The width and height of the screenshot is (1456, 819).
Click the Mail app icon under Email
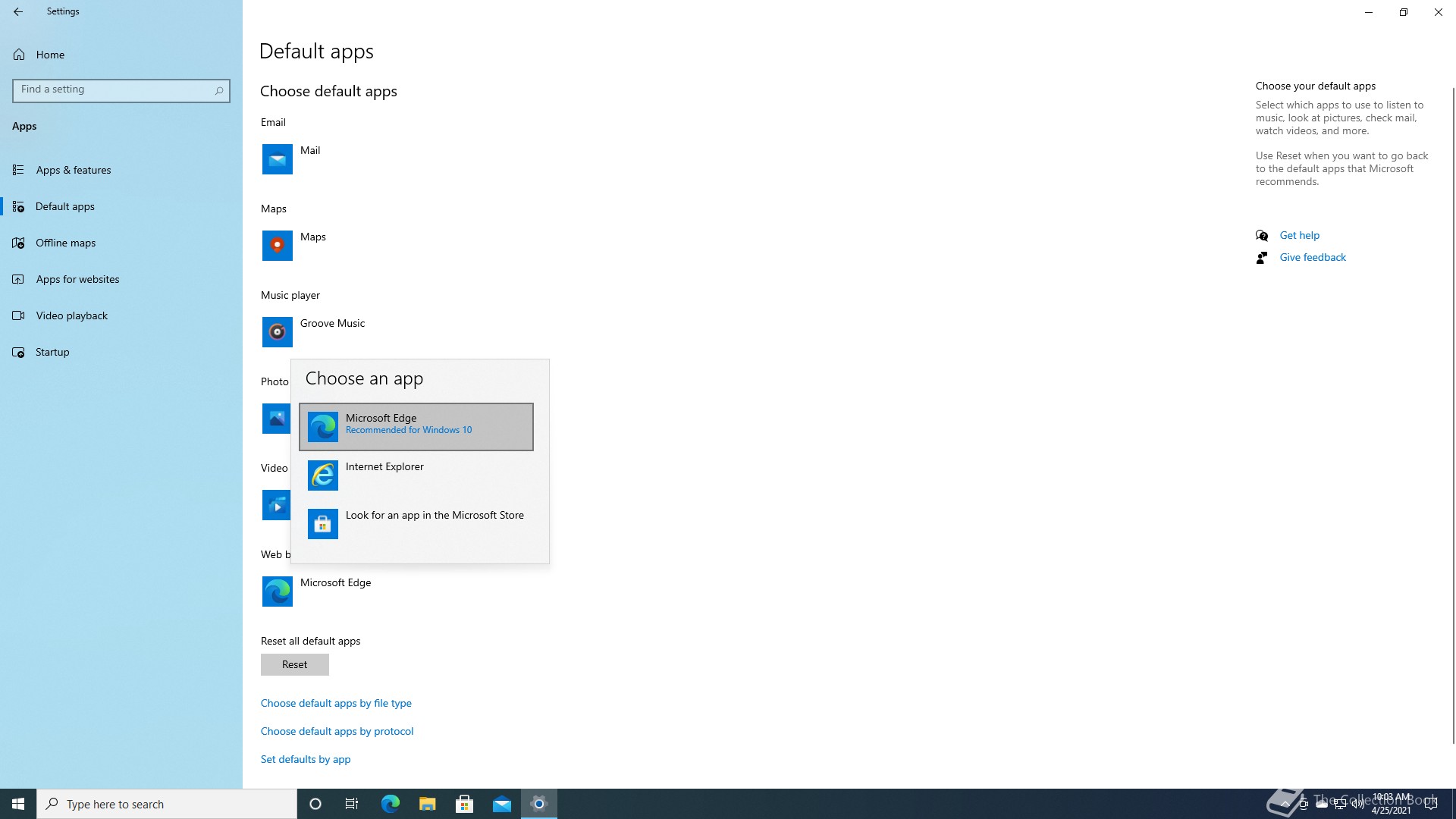(x=277, y=159)
